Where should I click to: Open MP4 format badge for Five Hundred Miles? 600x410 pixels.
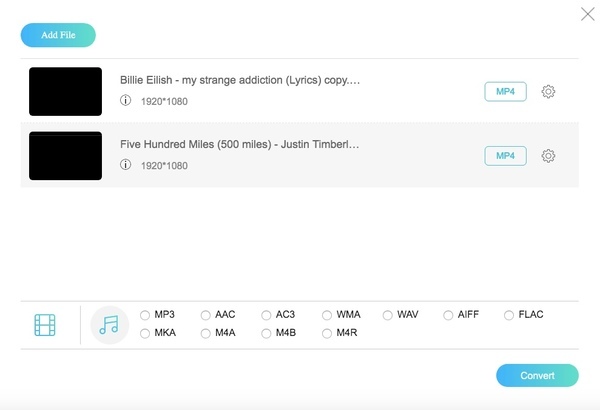(x=505, y=156)
